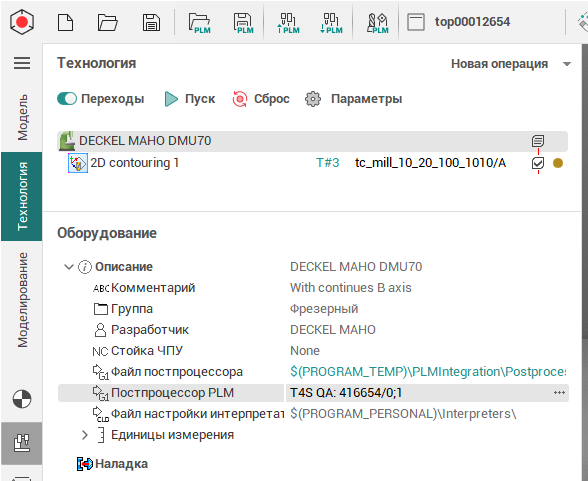Click the ABC icon next to Комментарий
Screen dimensions: 588x481
[x=101, y=288]
